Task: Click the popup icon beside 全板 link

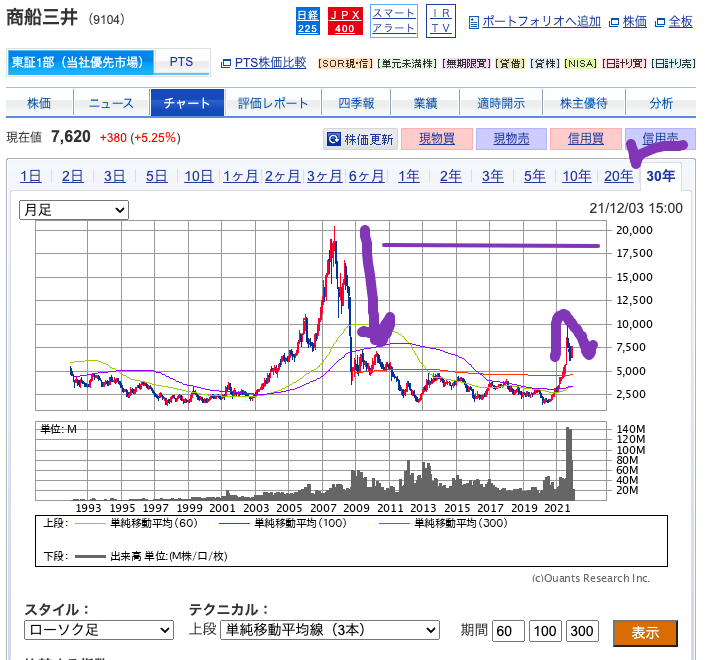Action: [x=660, y=23]
